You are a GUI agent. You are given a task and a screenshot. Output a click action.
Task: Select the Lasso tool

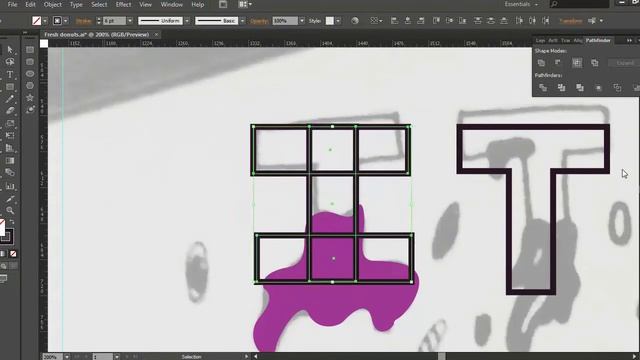tap(10, 62)
